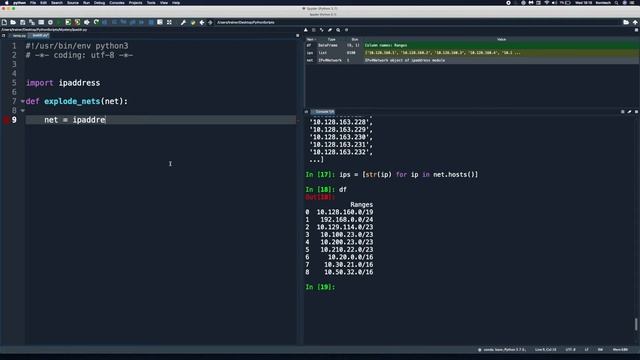The height and width of the screenshot is (360, 640).
Task: Click conda environment status bar entry
Action: click(x=501, y=349)
